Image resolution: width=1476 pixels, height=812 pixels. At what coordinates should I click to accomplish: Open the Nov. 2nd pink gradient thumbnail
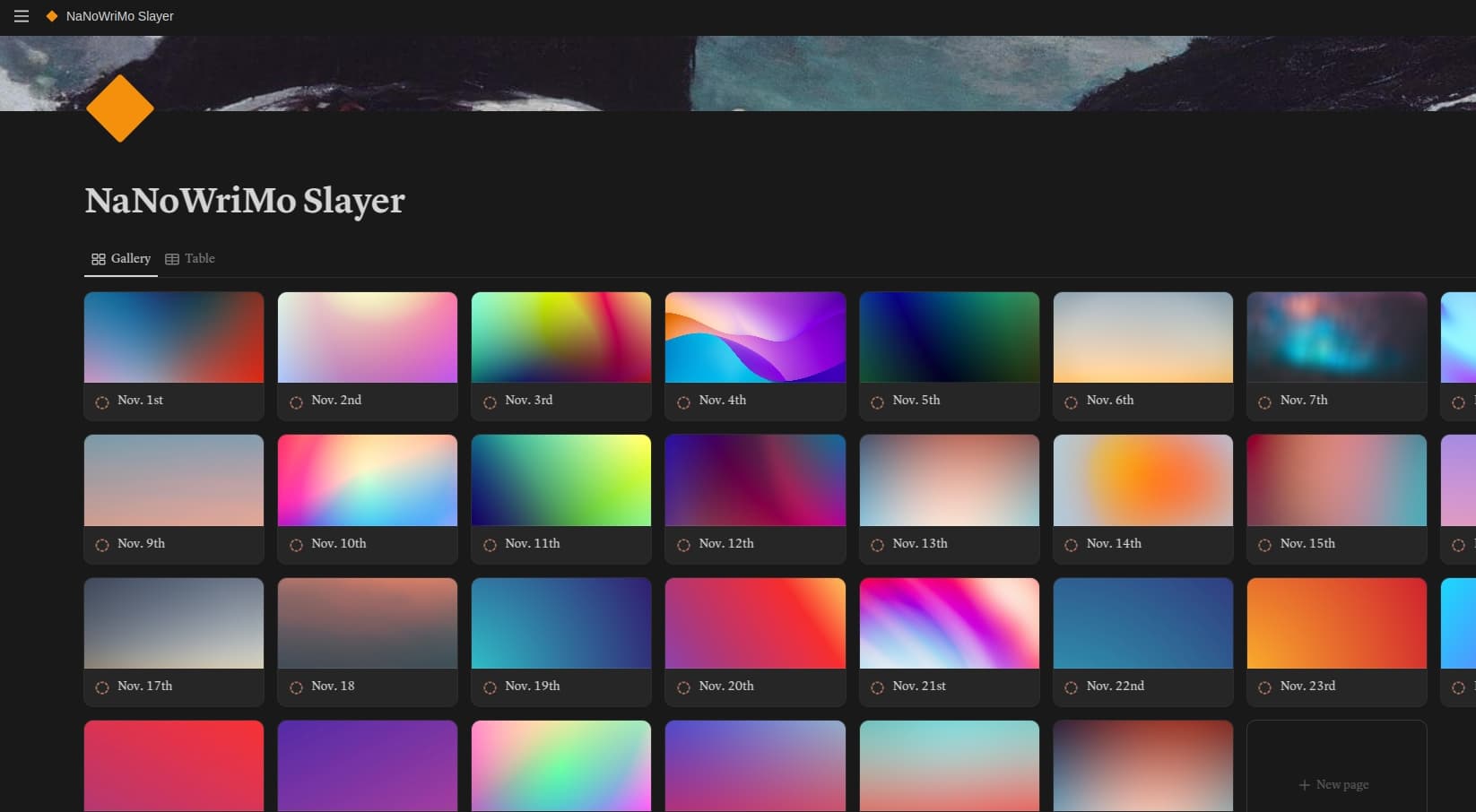(x=368, y=337)
